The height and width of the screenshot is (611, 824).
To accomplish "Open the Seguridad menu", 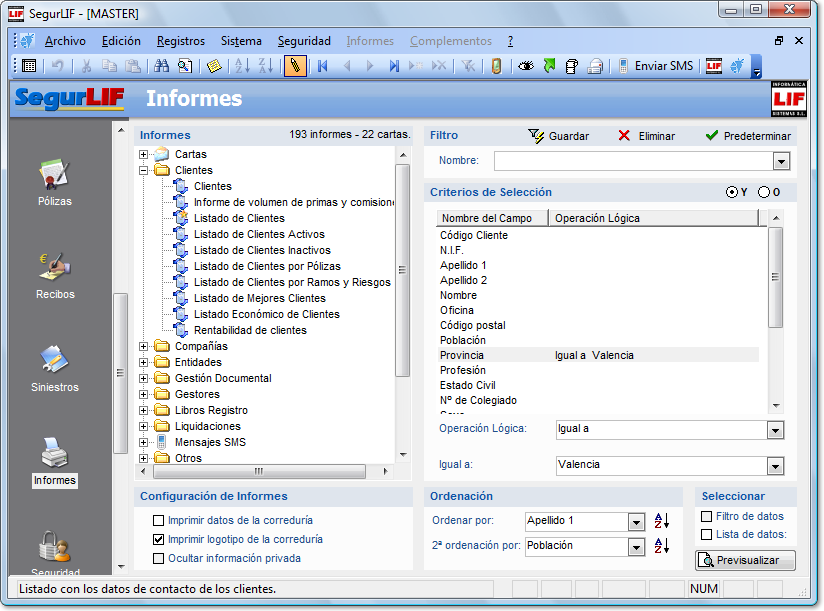I will 304,41.
